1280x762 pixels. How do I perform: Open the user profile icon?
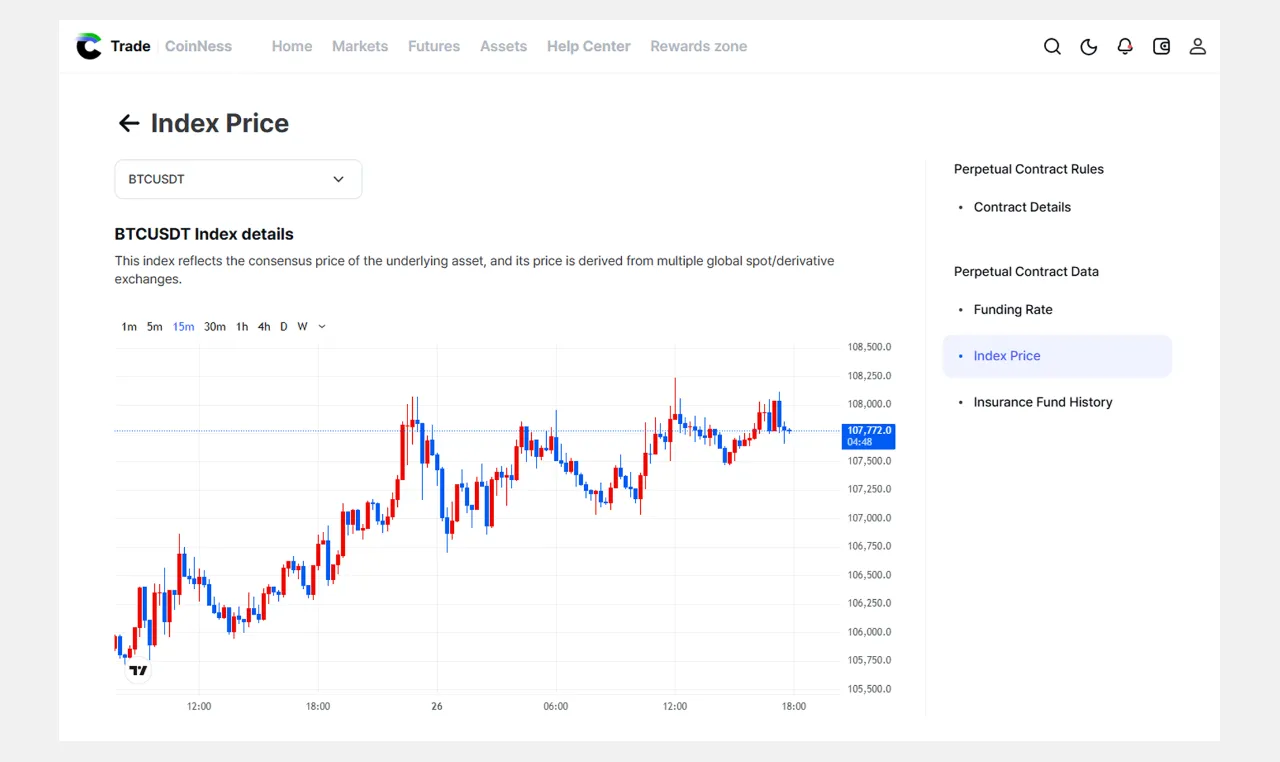(1197, 46)
